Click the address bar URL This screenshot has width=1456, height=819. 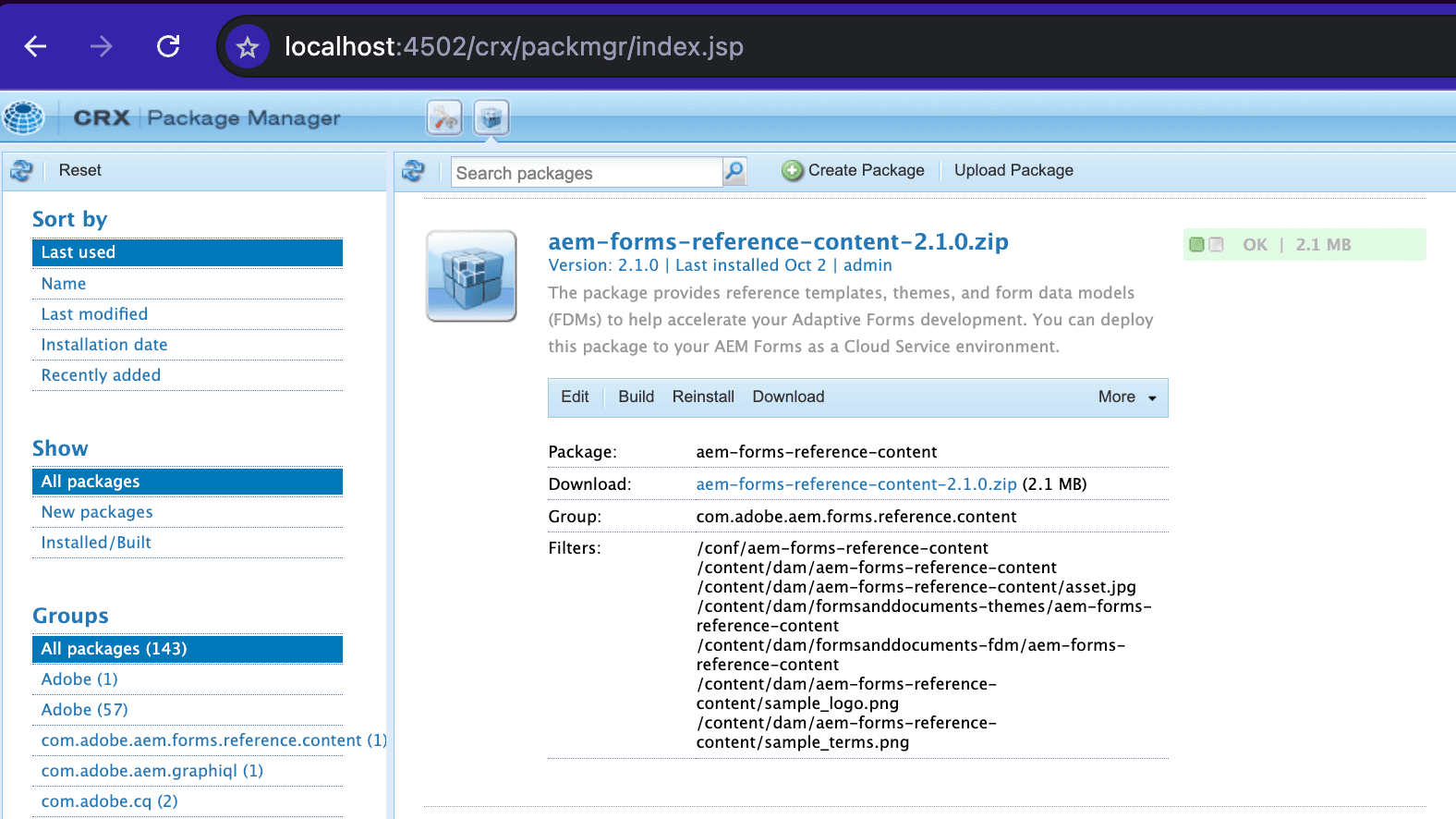tap(514, 46)
